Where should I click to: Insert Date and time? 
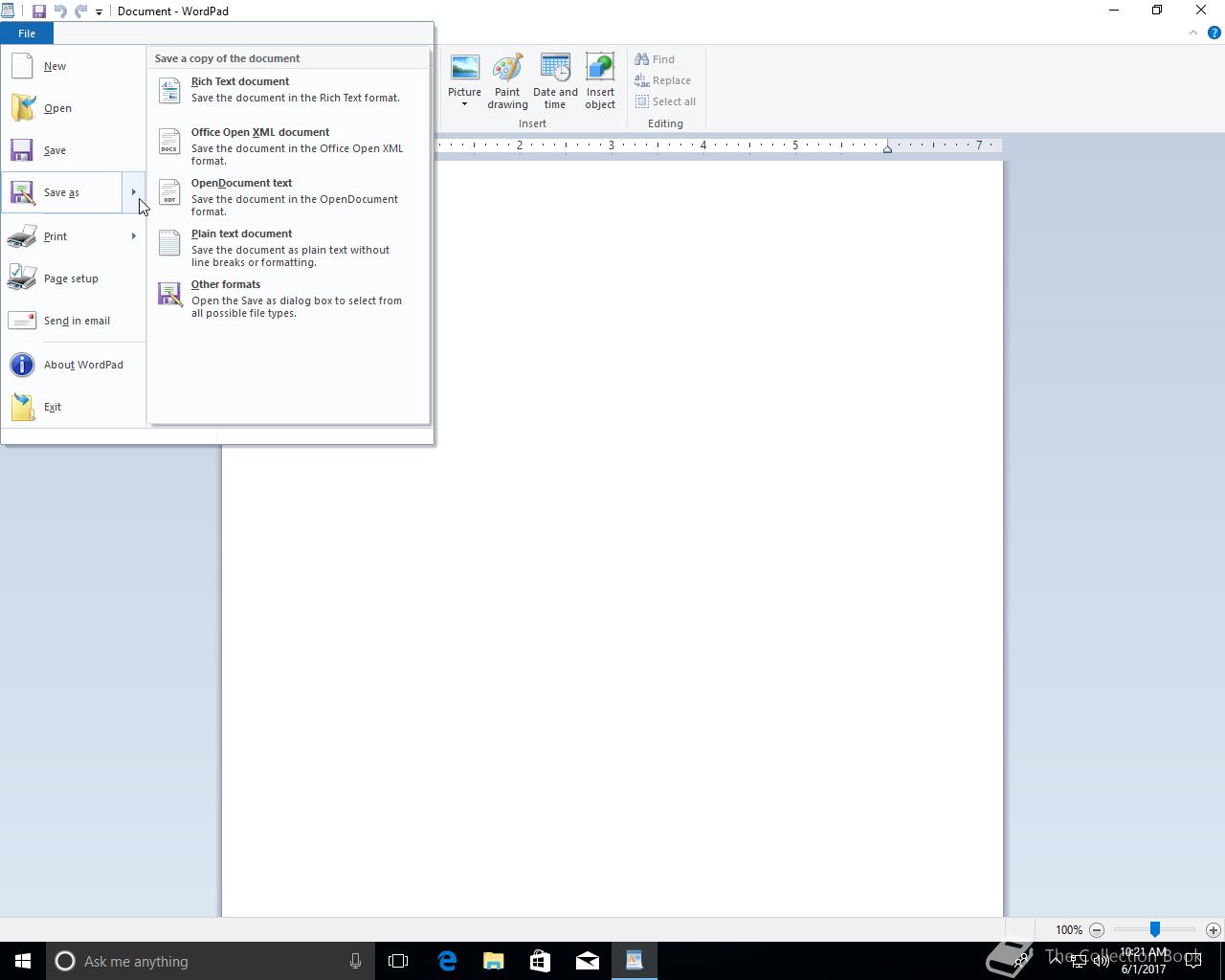555,81
